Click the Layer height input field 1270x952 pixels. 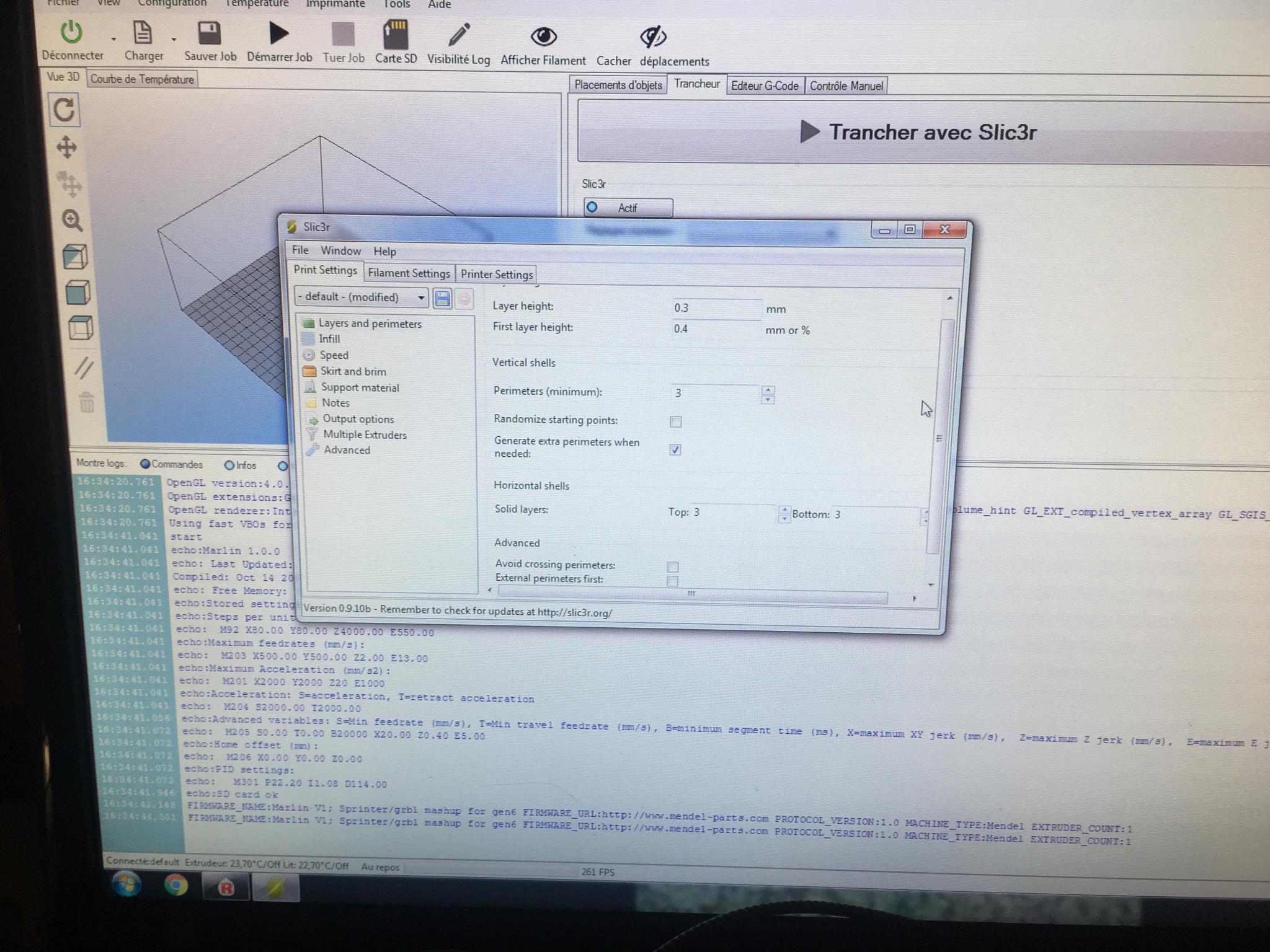click(x=716, y=308)
